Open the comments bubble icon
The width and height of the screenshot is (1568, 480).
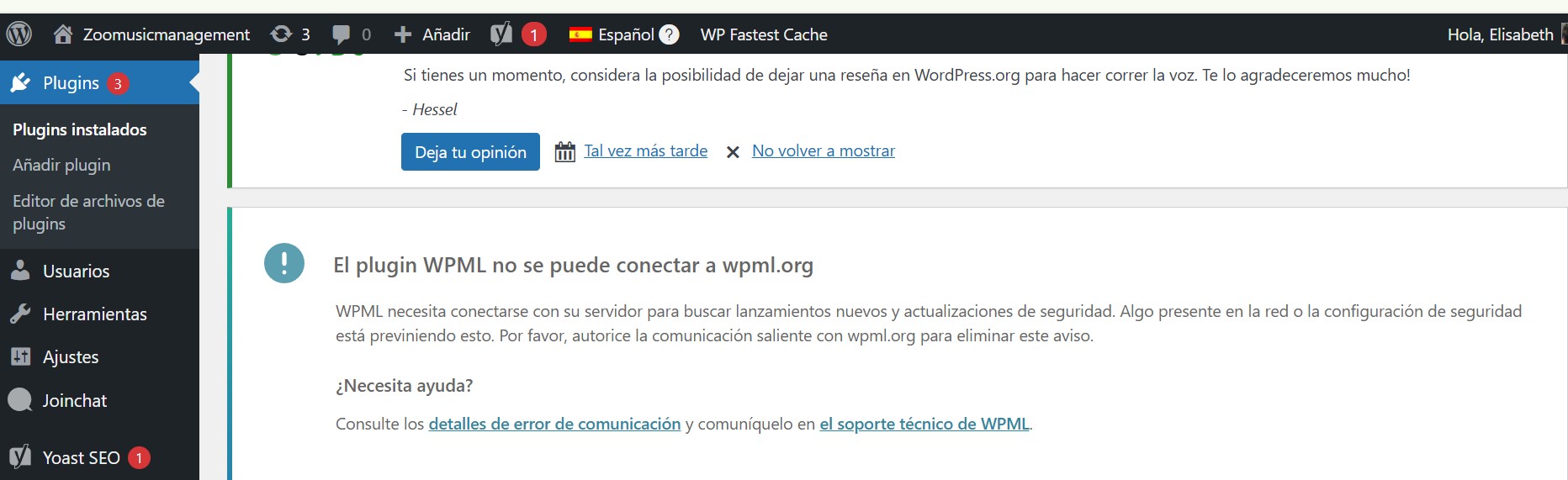pyautogui.click(x=341, y=34)
